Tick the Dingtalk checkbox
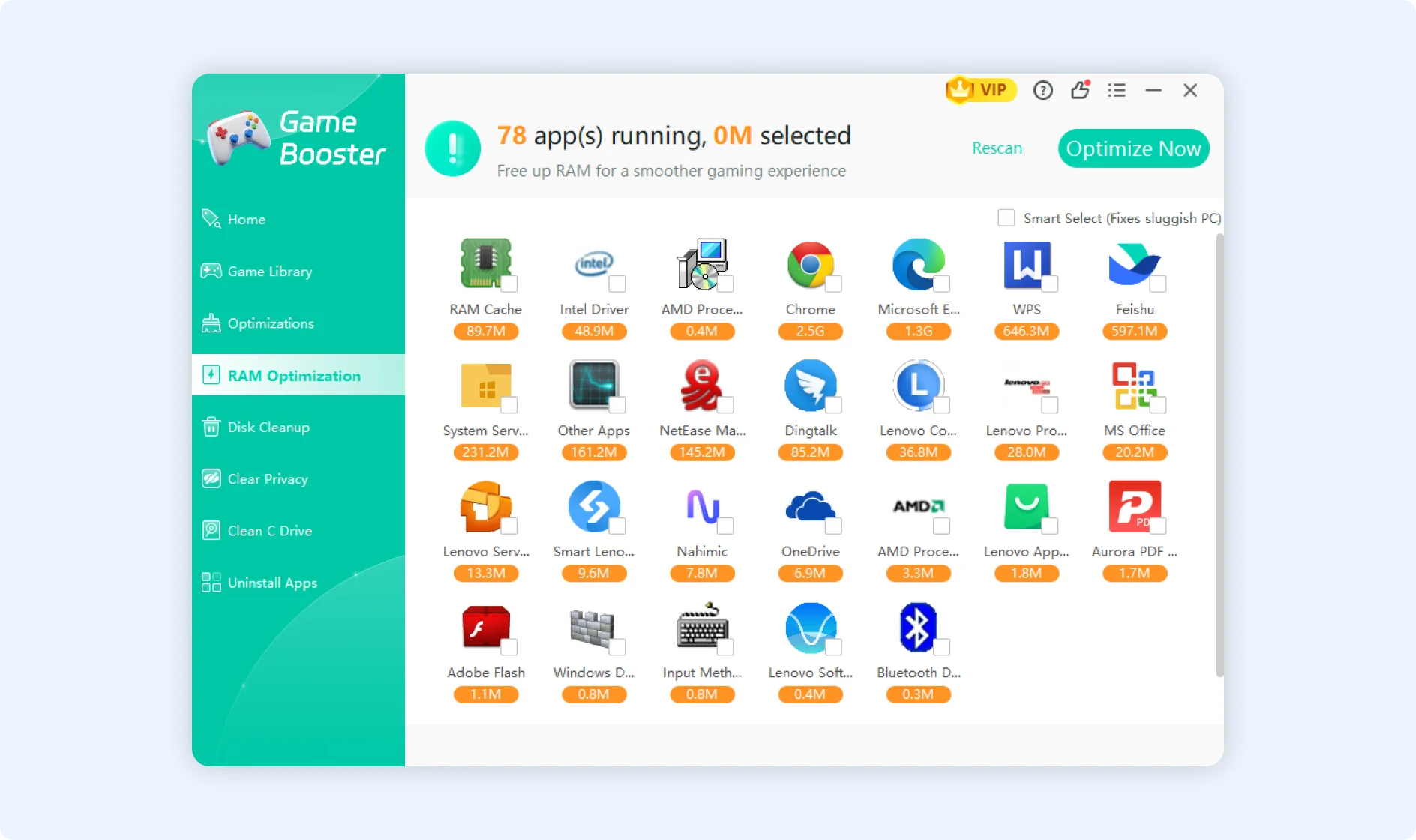 click(833, 405)
